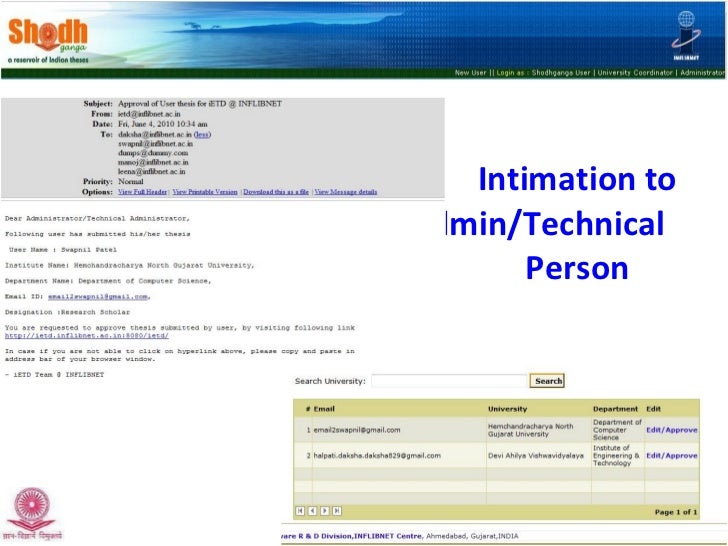
Task: Collapse recipients with the less link
Action: tap(202, 134)
